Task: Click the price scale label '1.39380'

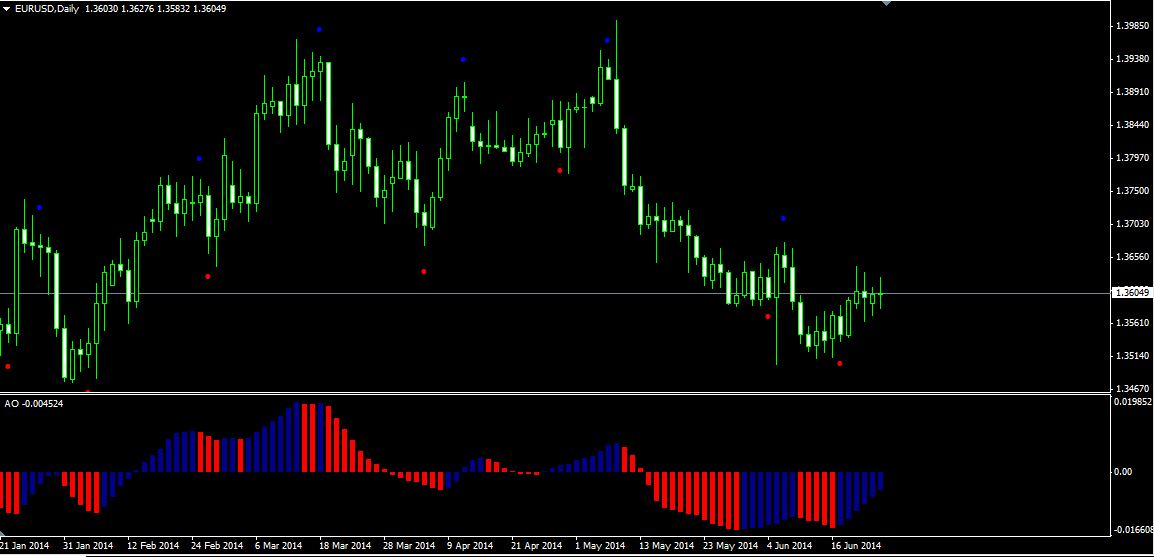Action: [1133, 59]
